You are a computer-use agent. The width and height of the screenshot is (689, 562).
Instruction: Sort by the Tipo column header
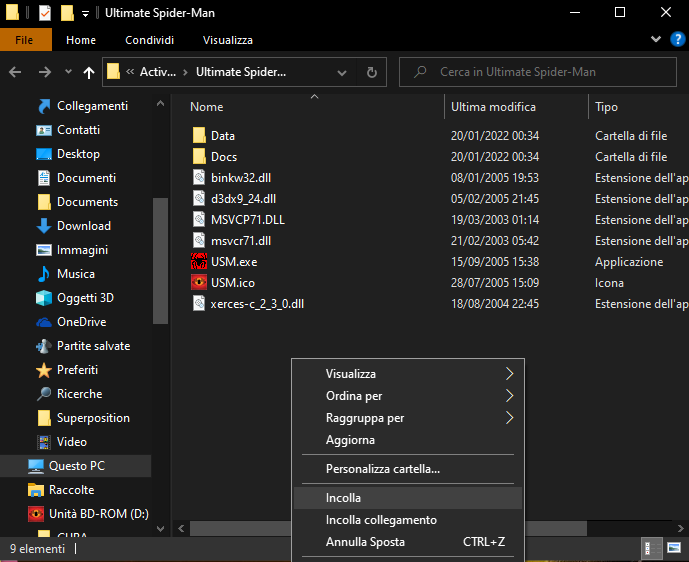639,107
